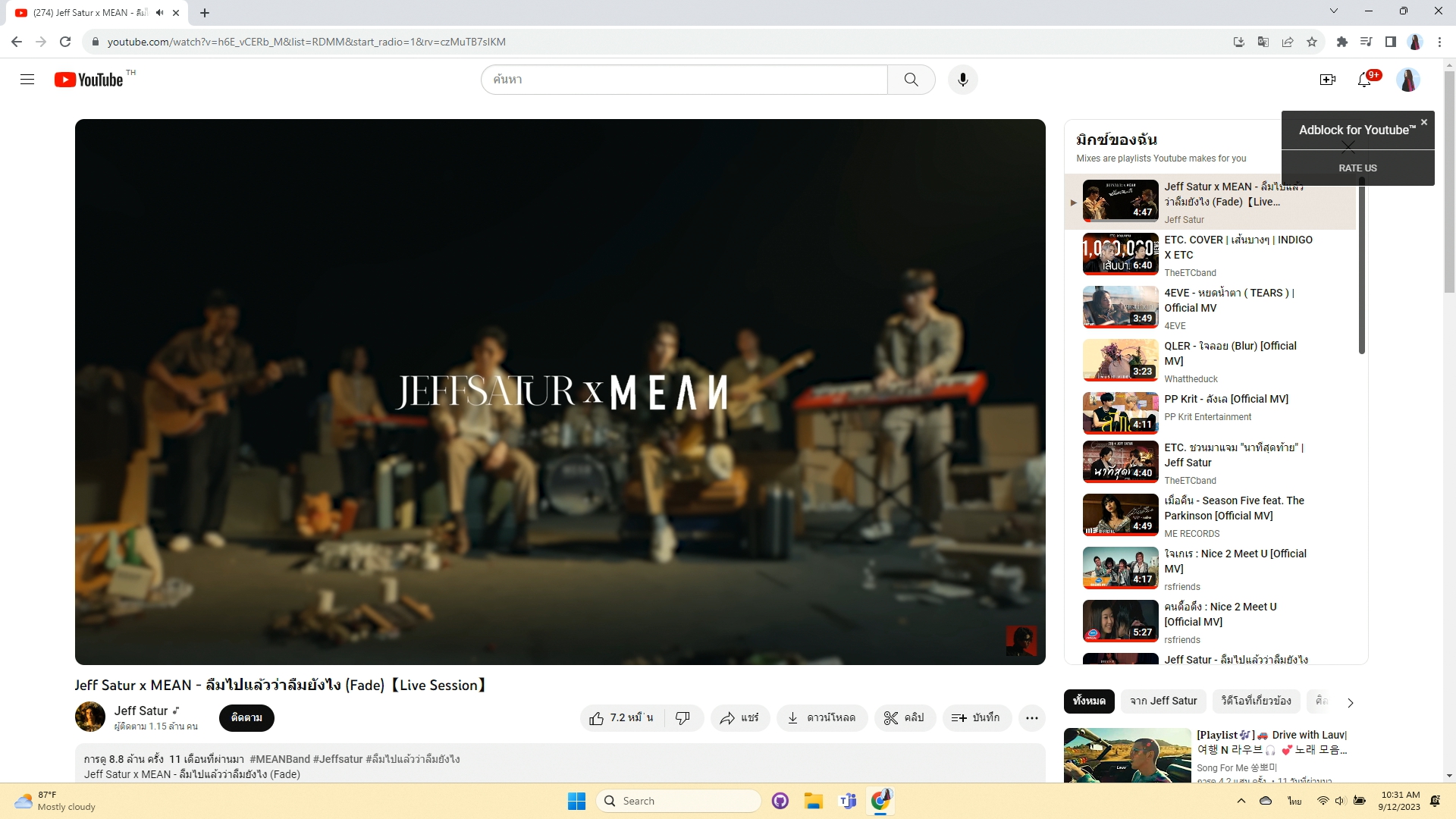Screen dimensions: 1456x819
Task: Open Microsoft Teams from taskbar
Action: pos(847,801)
